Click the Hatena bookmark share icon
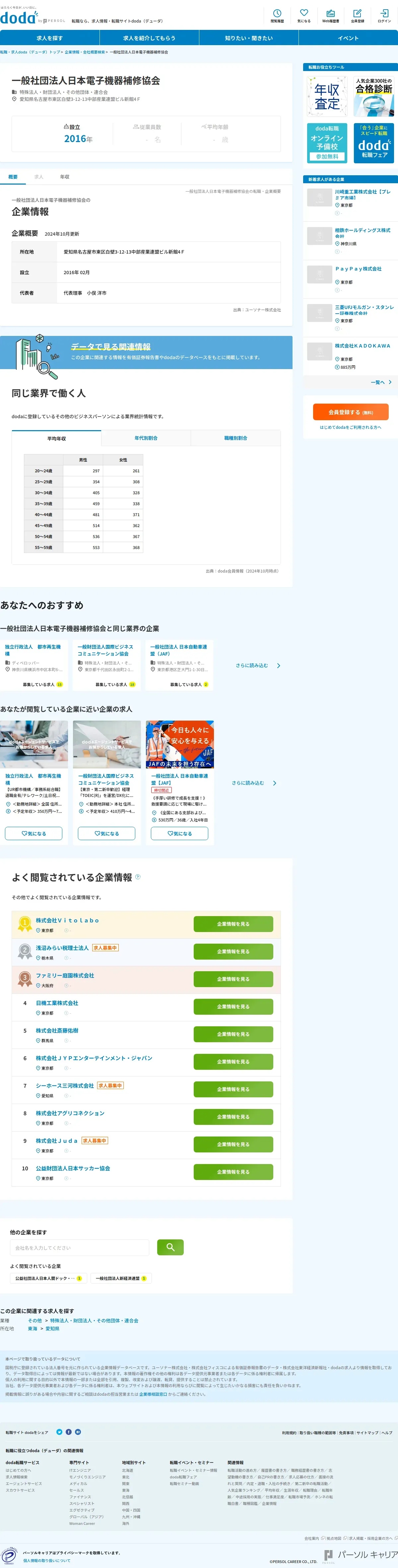 point(78,1432)
